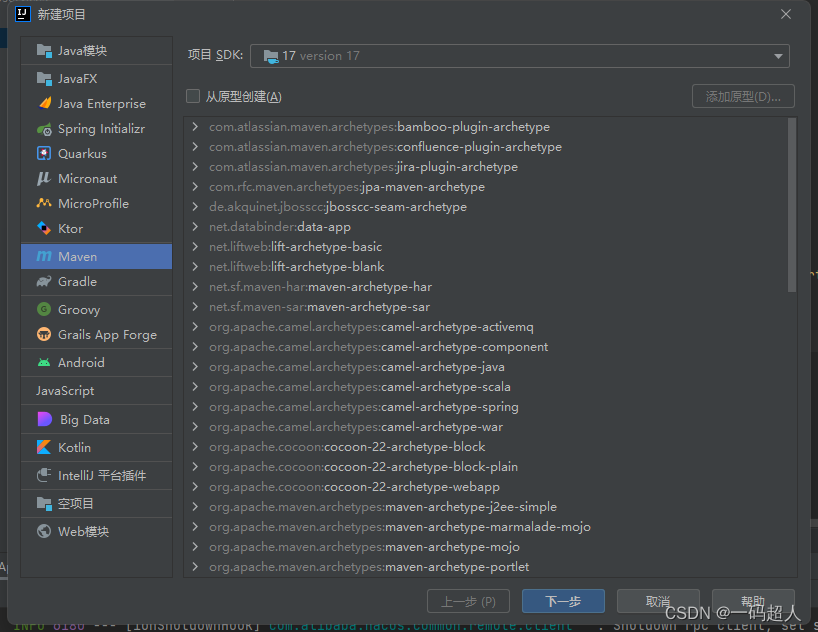Expand the lift-archetype-basic entry
This screenshot has height=632, width=818.
coord(195,246)
